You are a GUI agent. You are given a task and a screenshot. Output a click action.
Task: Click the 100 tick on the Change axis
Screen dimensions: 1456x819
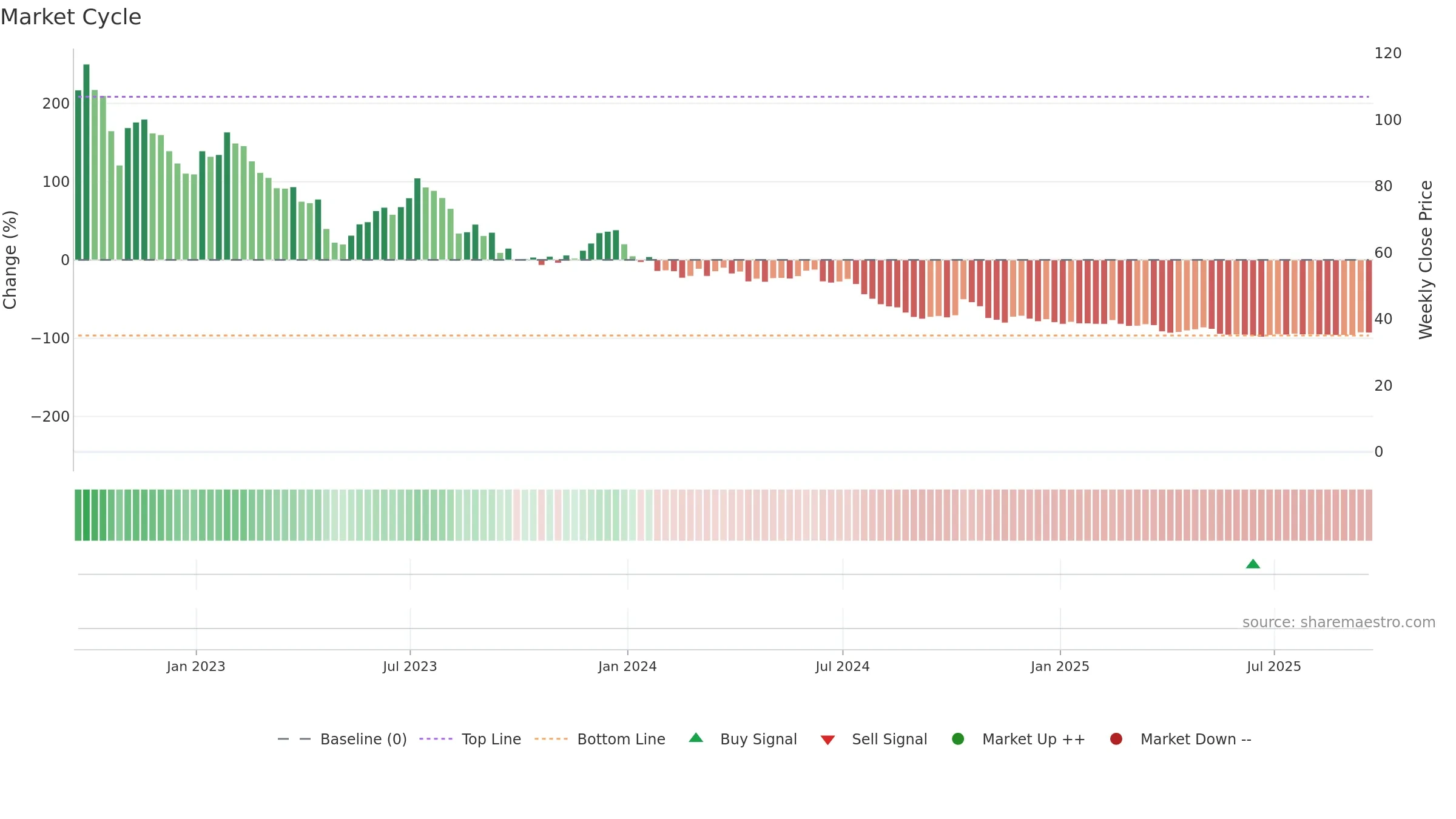click(56, 181)
